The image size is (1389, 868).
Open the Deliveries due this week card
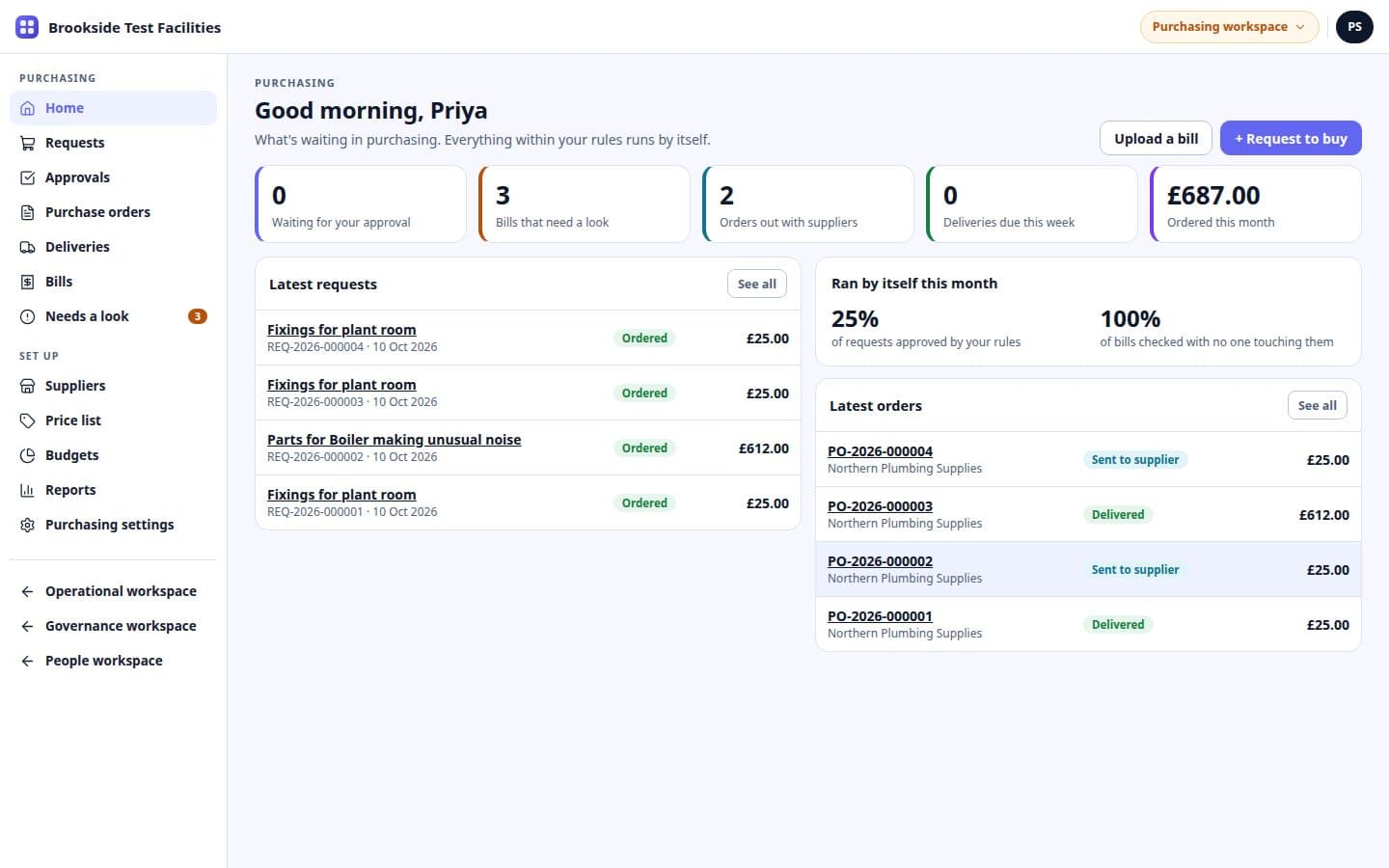1032,204
